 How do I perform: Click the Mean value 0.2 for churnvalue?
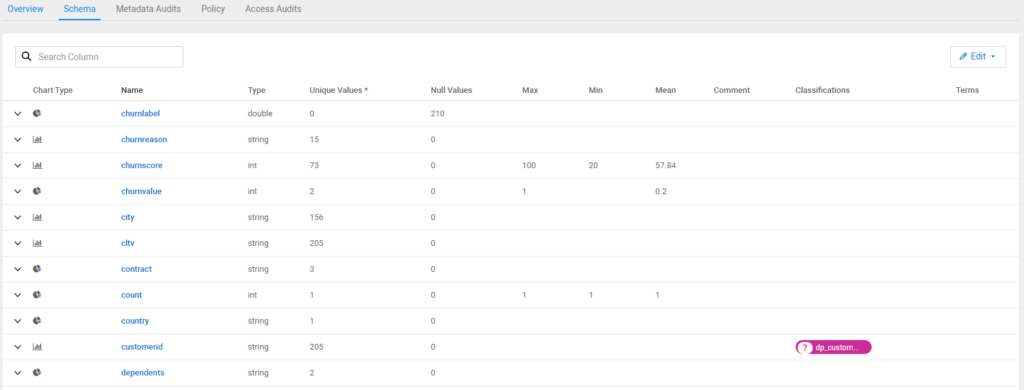(661, 191)
